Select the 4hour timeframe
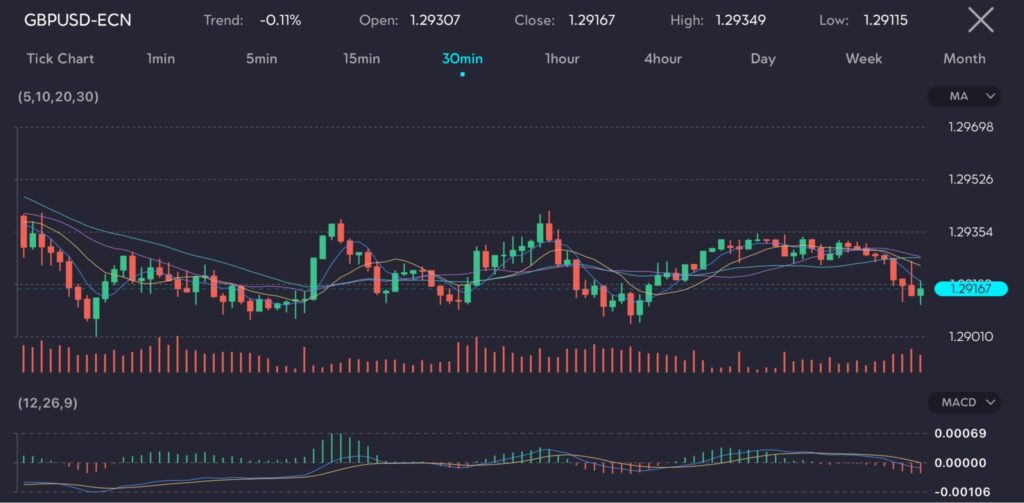Image resolution: width=1024 pixels, height=503 pixels. (663, 58)
